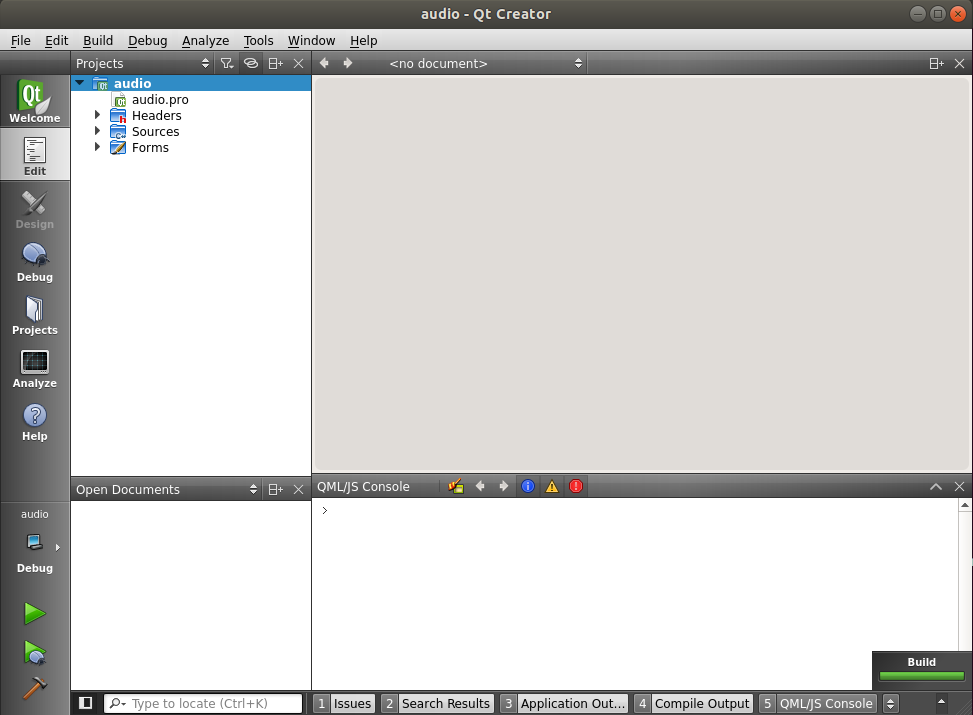The width and height of the screenshot is (973, 715).
Task: Split the Projects side pane
Action: pos(276,63)
